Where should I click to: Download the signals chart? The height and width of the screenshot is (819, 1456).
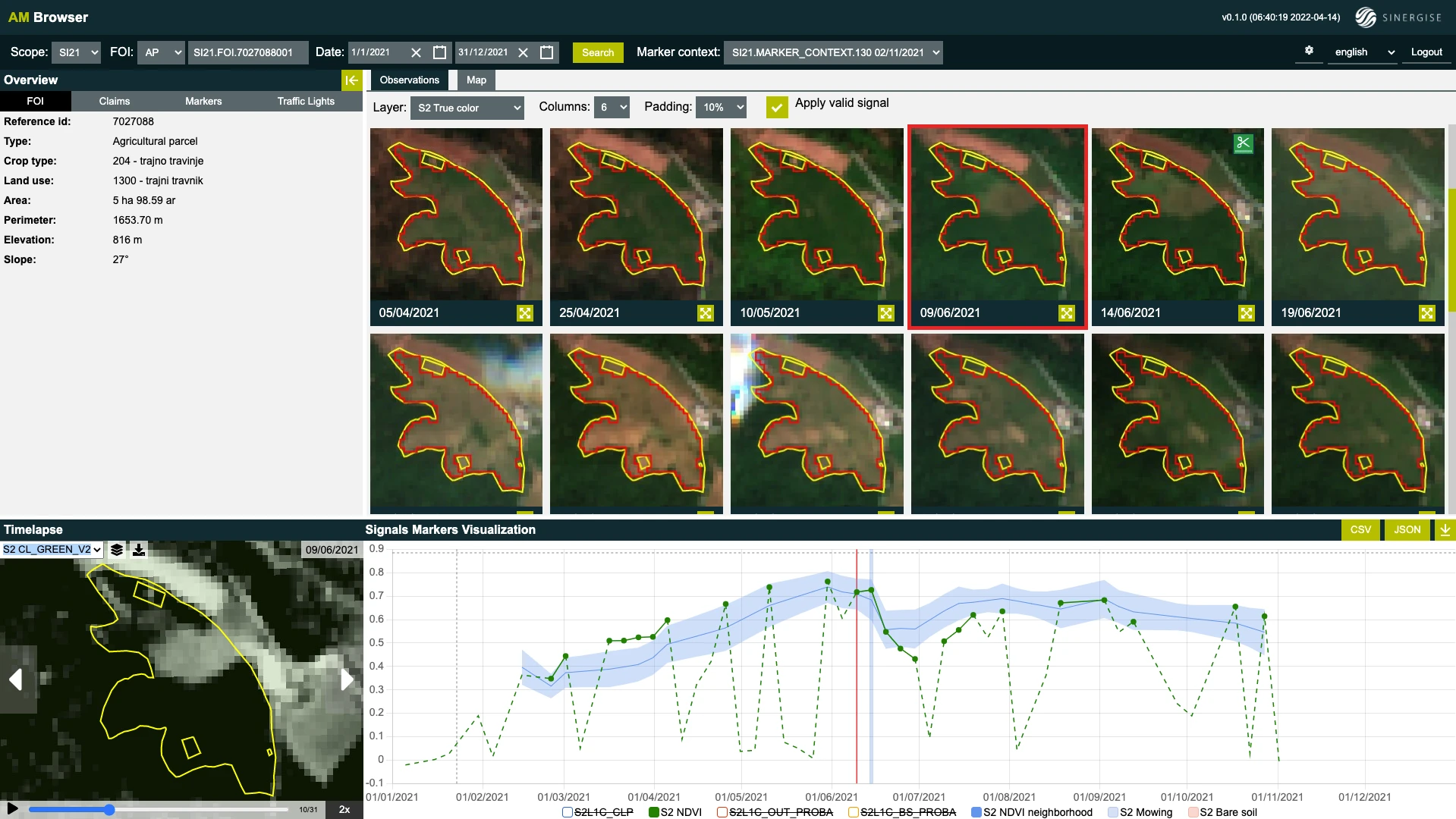point(1445,529)
